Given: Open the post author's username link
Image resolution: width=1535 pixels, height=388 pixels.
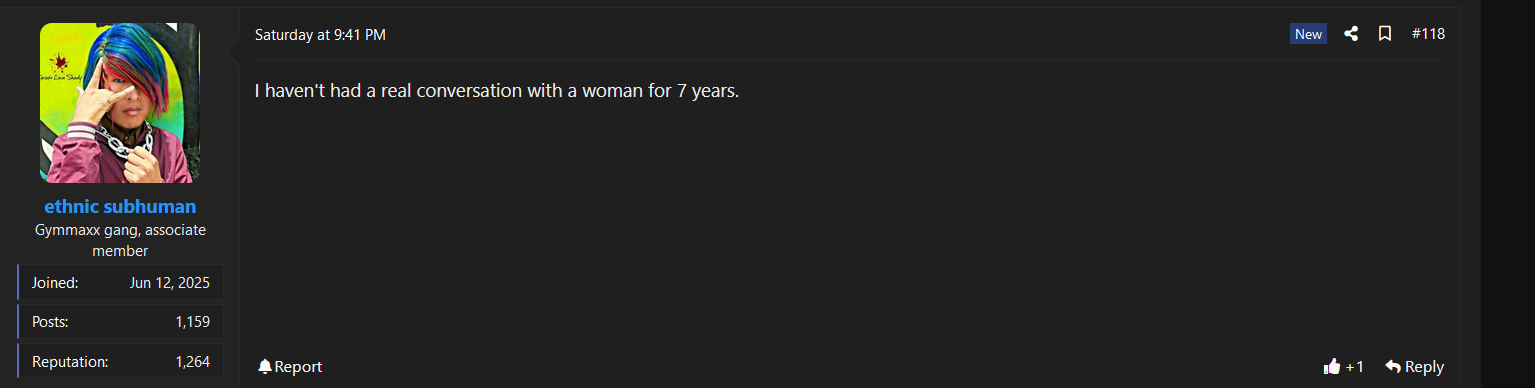Looking at the screenshot, I should 120,207.
